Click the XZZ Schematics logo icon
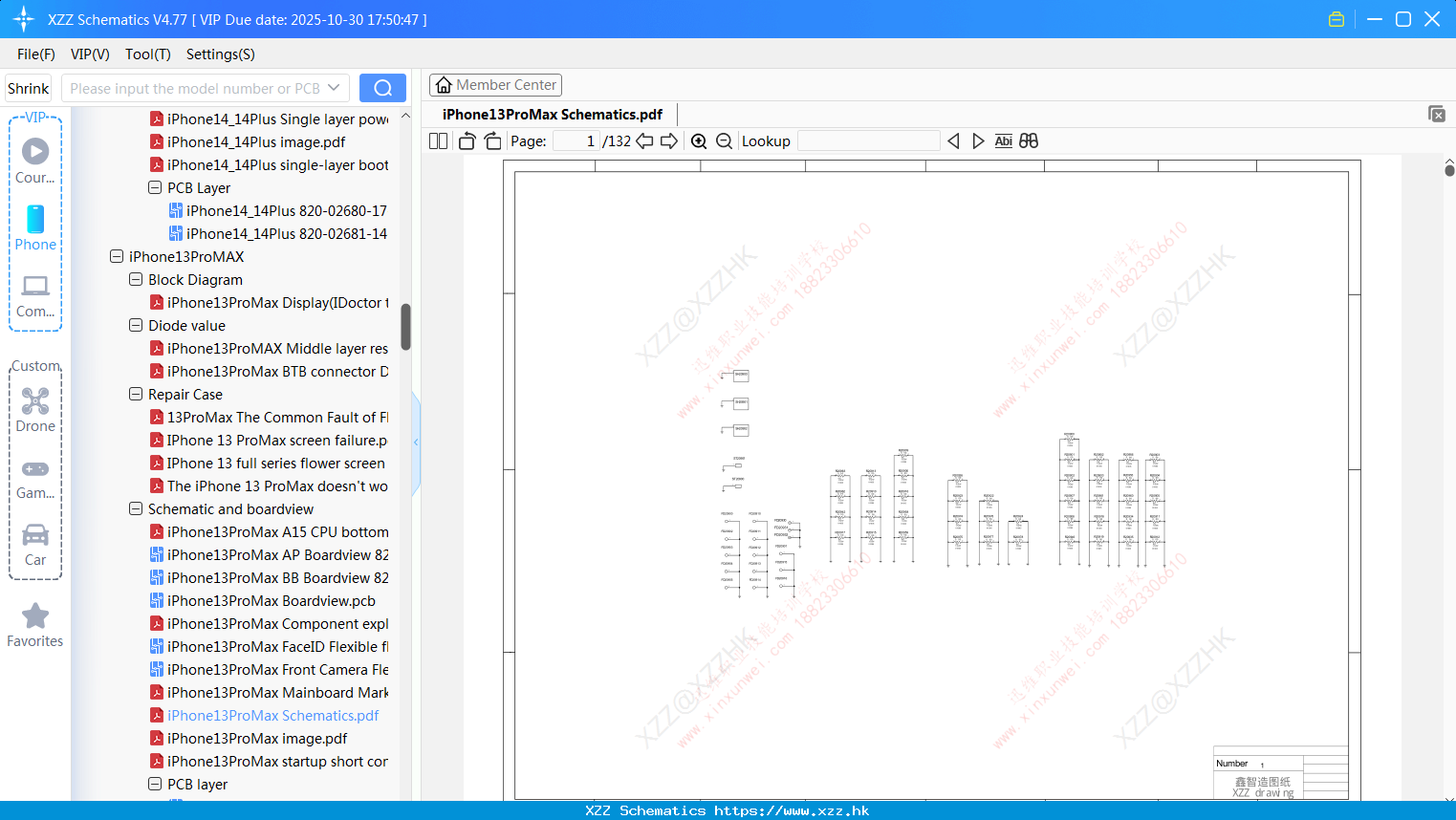This screenshot has height=820, width=1456. pos(24,19)
